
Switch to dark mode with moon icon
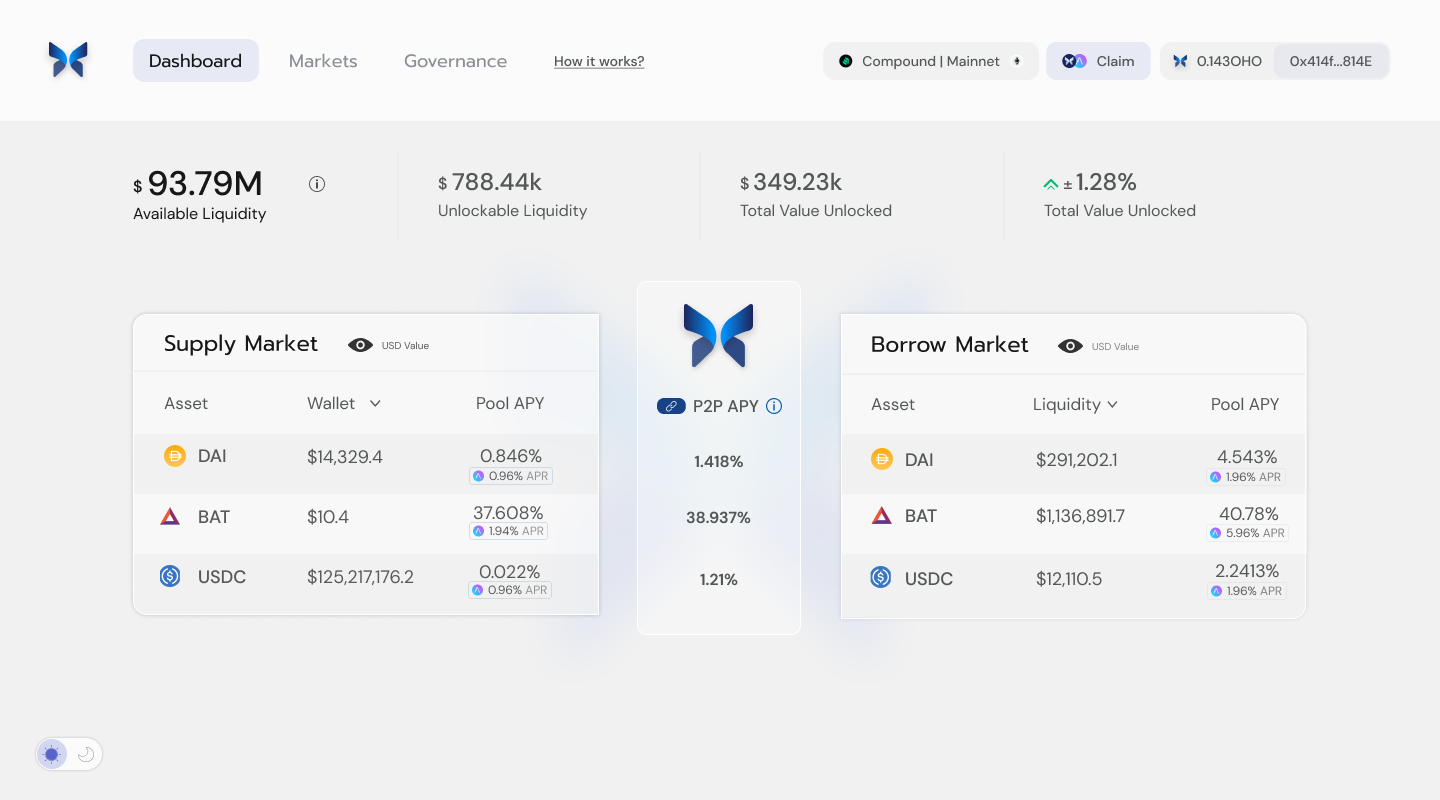(x=86, y=754)
